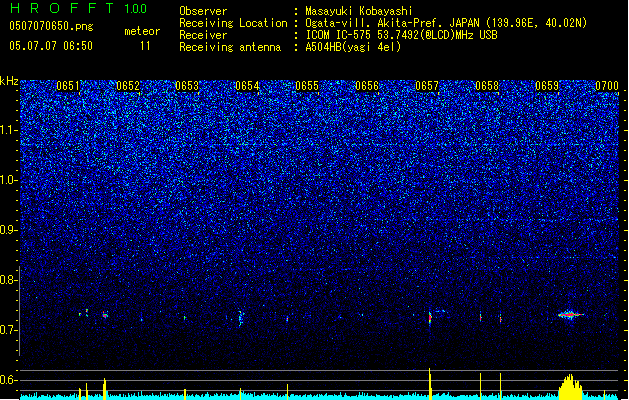The image size is (629, 400).
Task: Click the 1.1 kHz axis label
Action: pyautogui.click(x=8, y=130)
